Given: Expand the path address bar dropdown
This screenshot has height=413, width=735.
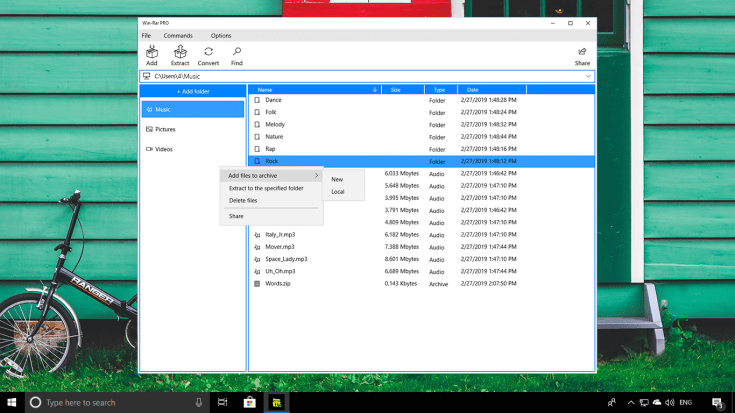Looking at the screenshot, I should (x=588, y=76).
